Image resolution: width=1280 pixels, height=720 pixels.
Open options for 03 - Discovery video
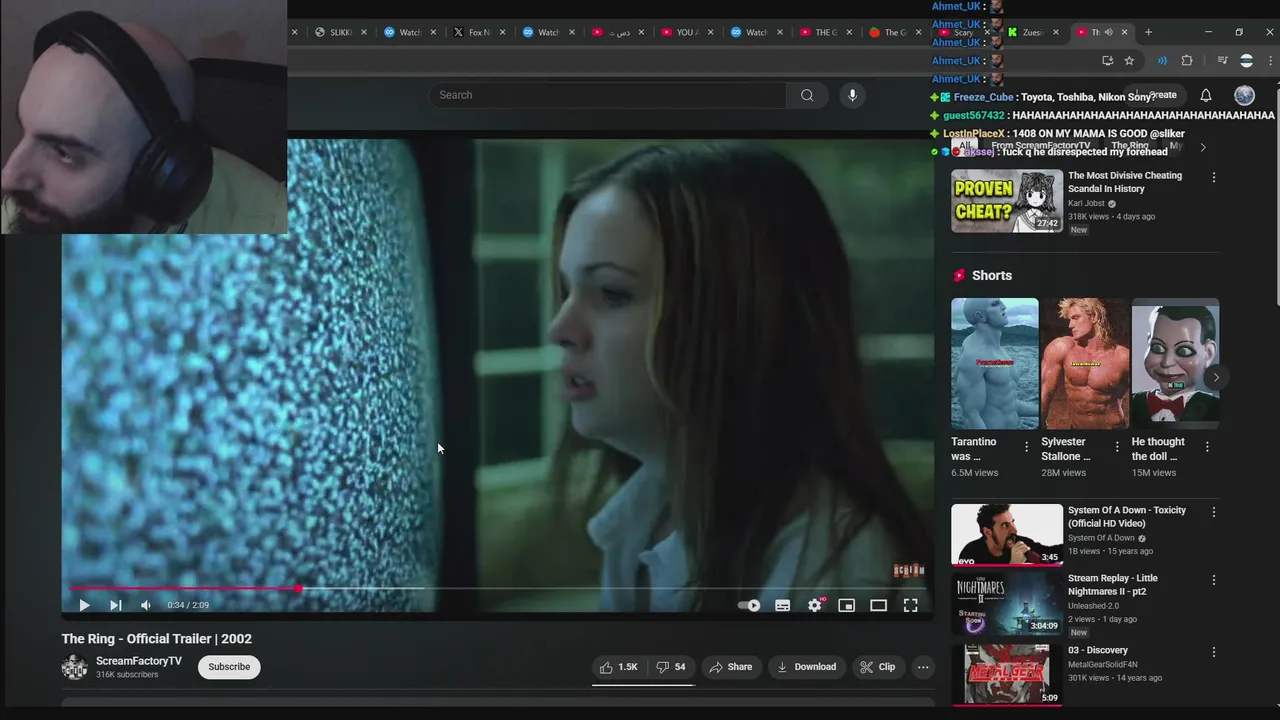[x=1214, y=652]
